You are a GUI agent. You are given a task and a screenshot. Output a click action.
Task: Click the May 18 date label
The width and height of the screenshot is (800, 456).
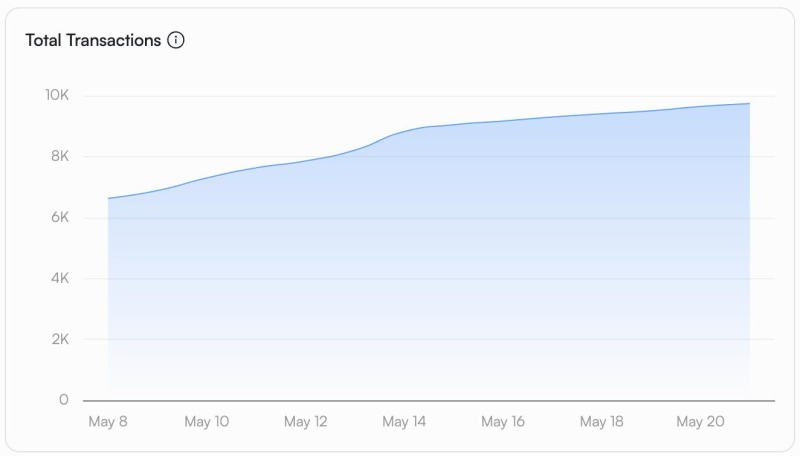click(x=602, y=422)
